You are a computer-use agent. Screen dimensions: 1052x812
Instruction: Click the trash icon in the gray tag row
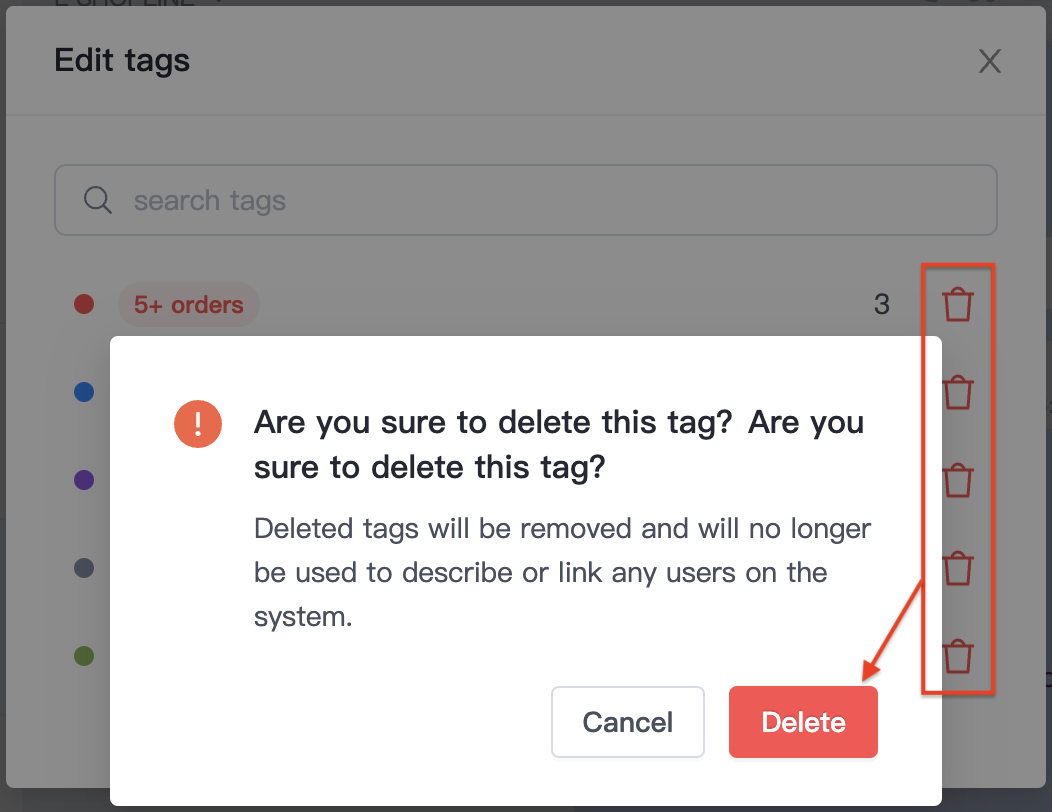957,568
